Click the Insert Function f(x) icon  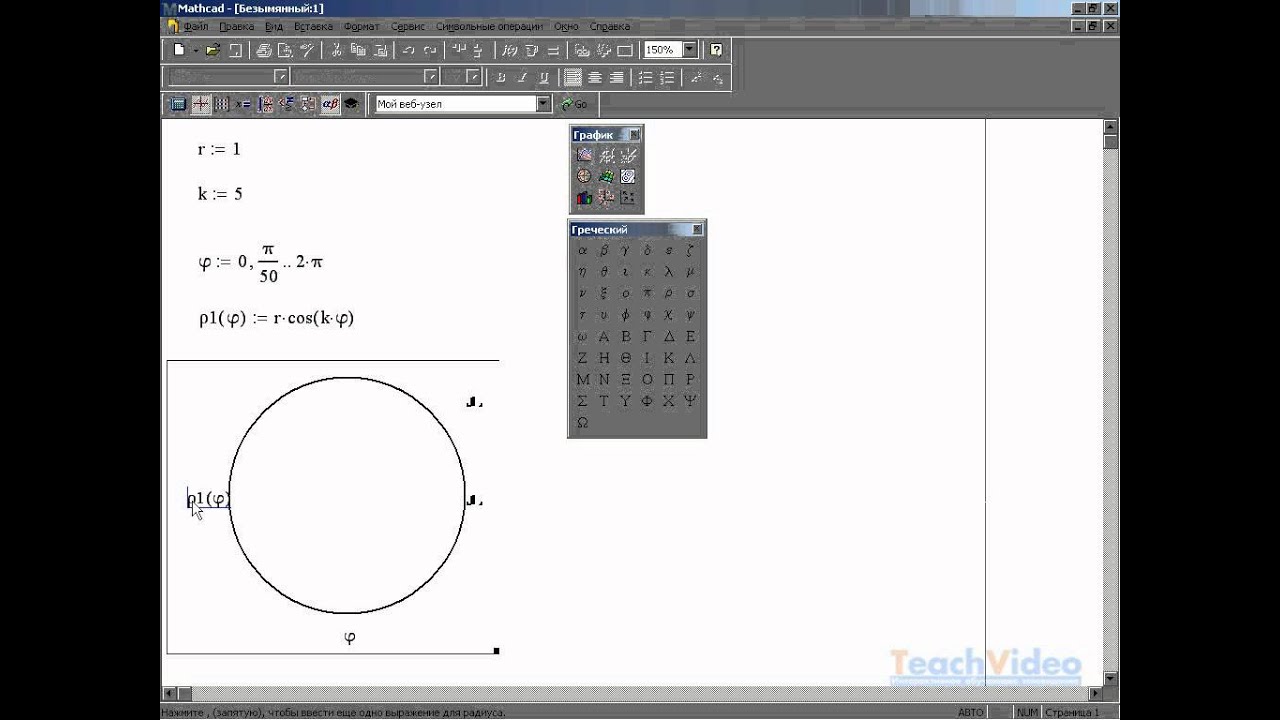click(x=509, y=50)
